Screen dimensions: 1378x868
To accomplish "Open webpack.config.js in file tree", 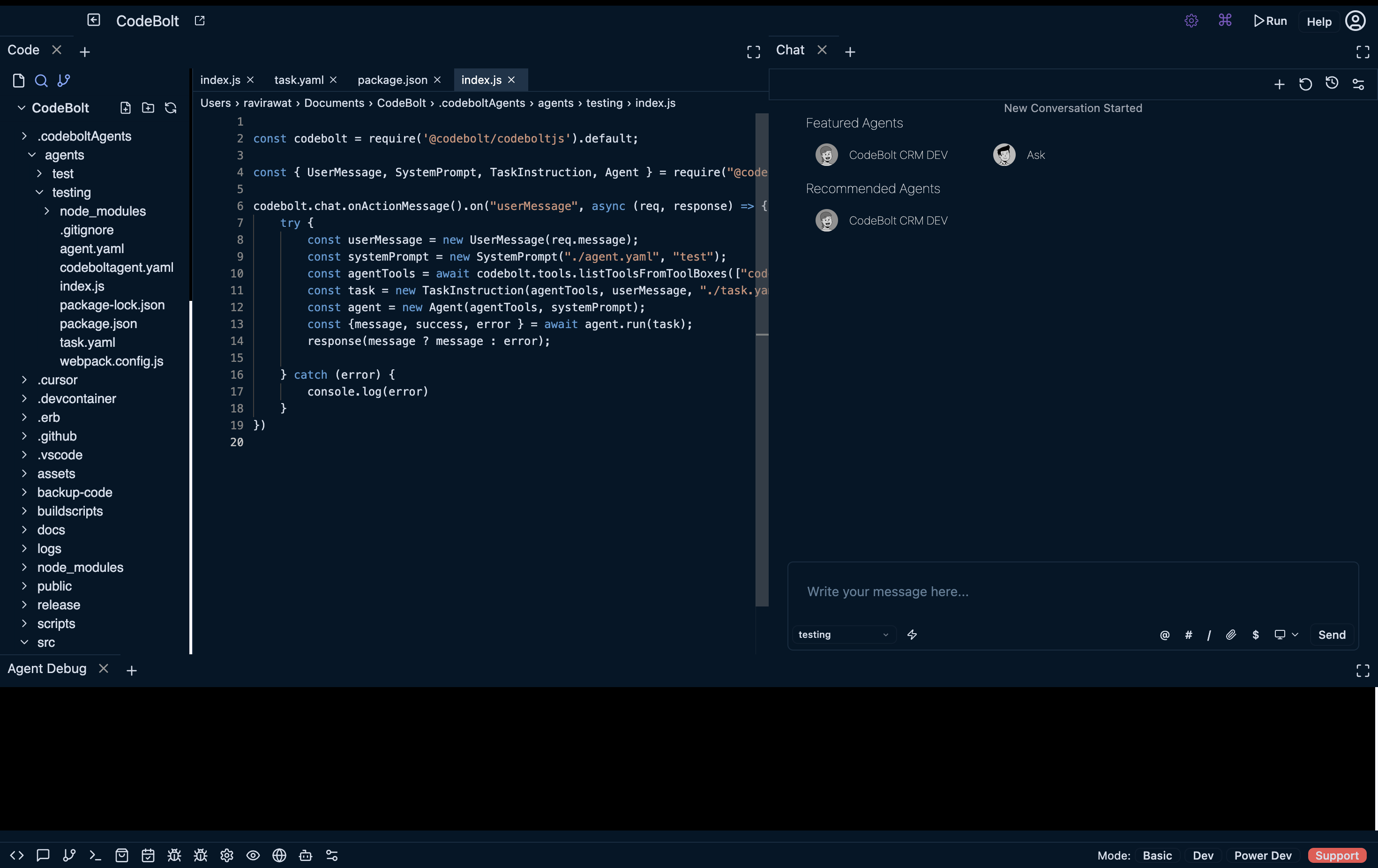I will 112,361.
